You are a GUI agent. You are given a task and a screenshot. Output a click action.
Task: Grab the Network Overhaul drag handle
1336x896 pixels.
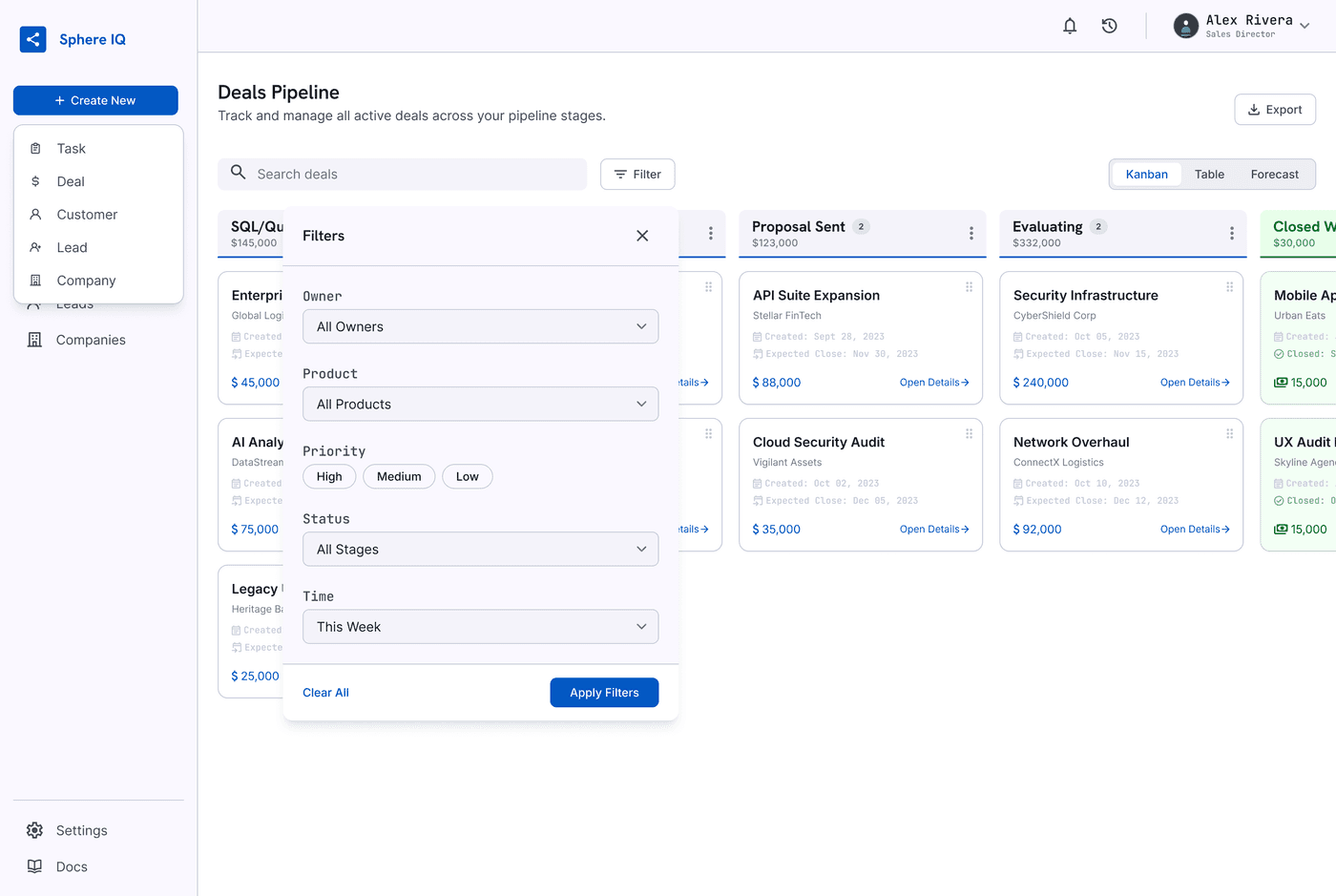click(1229, 434)
